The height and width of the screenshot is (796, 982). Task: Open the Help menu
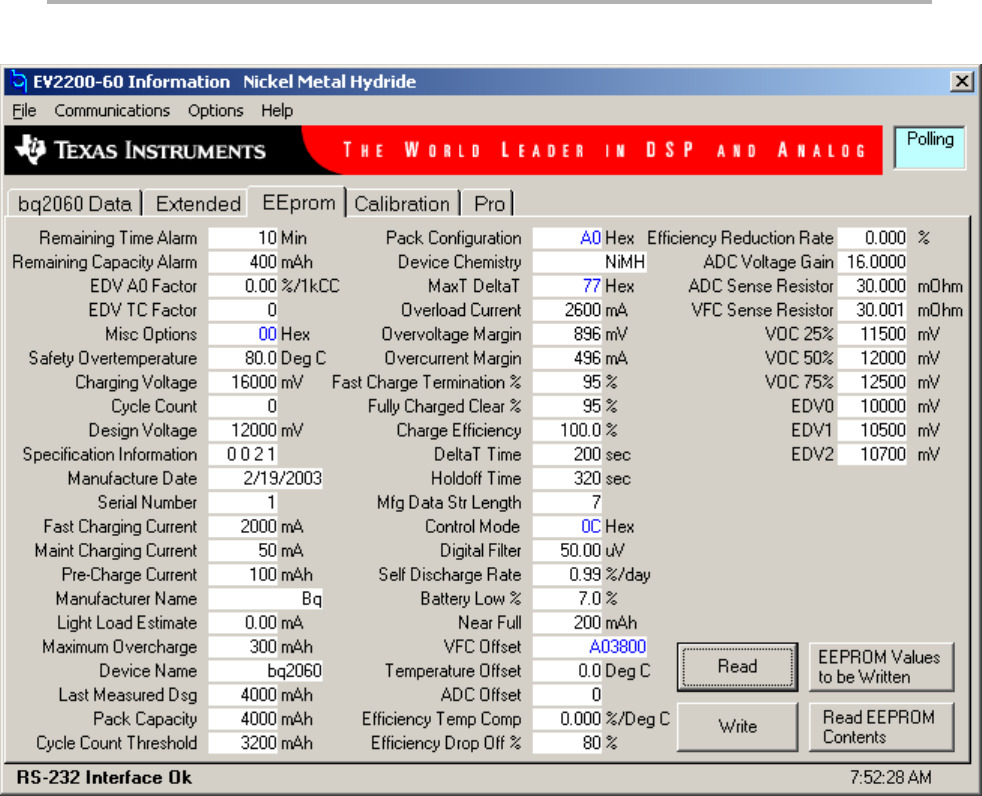coord(277,111)
